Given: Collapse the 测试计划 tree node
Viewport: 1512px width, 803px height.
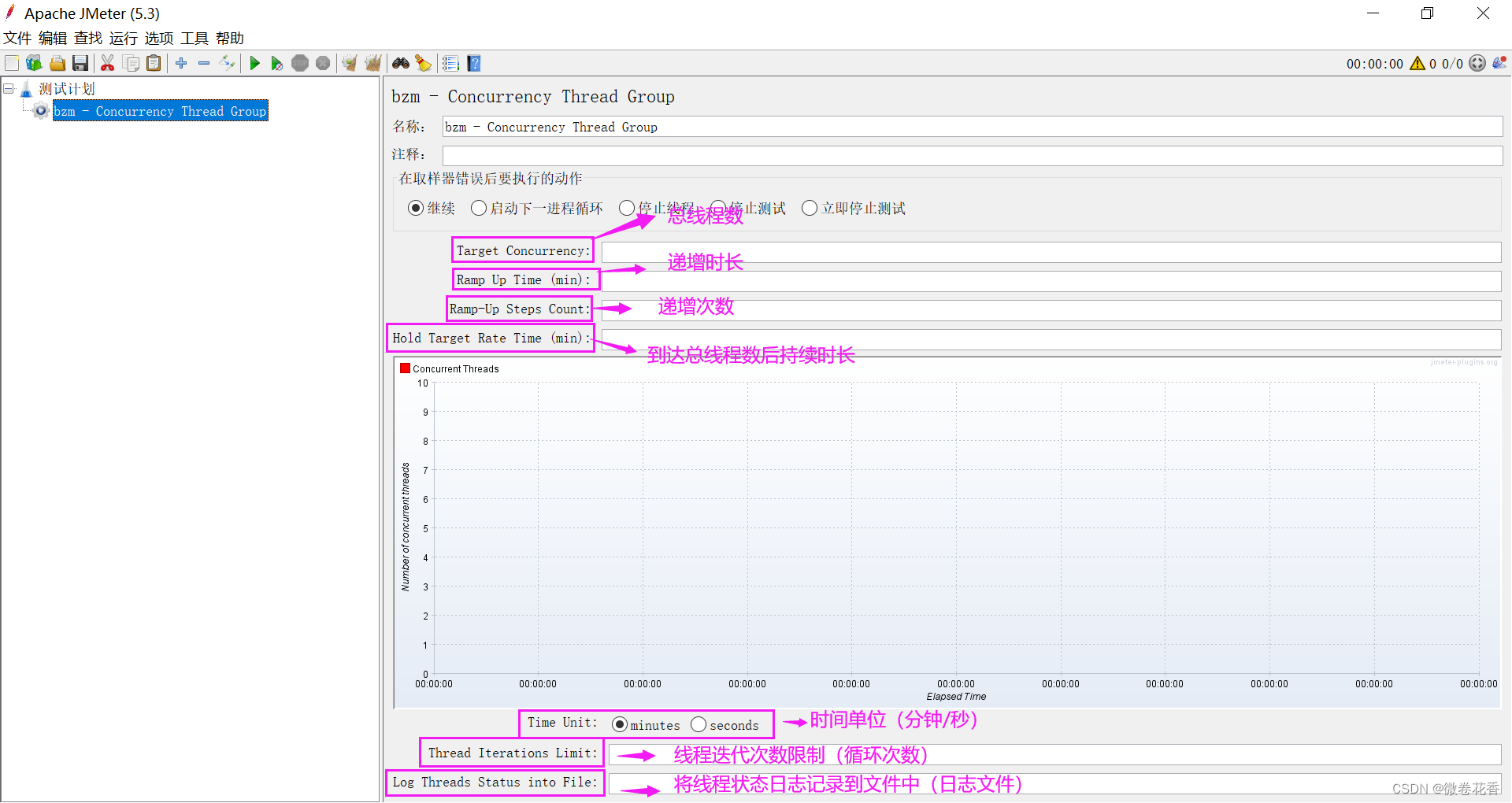Looking at the screenshot, I should tap(9, 88).
